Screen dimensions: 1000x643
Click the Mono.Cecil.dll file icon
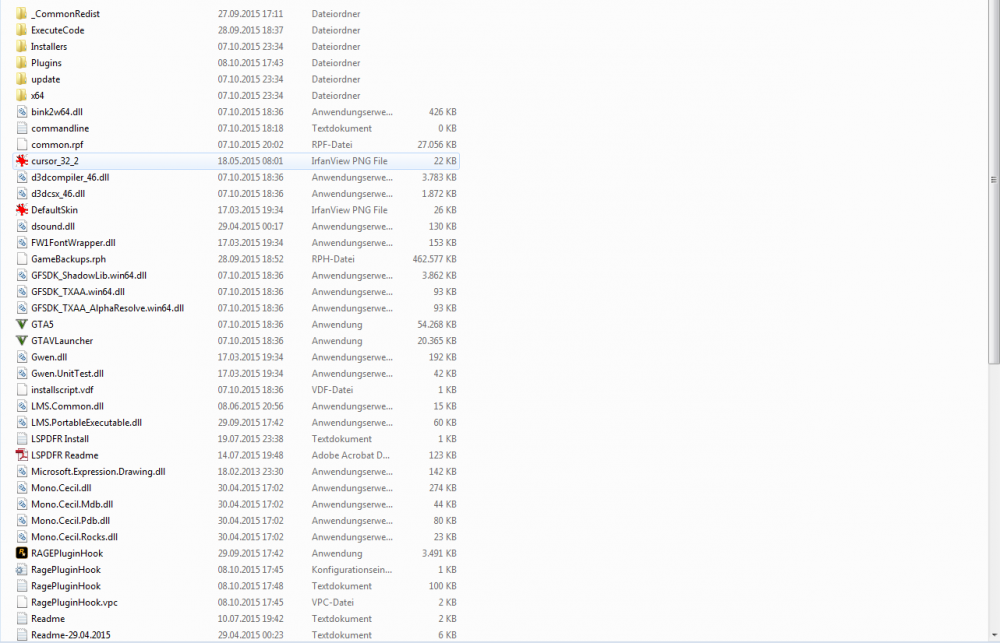pos(22,488)
